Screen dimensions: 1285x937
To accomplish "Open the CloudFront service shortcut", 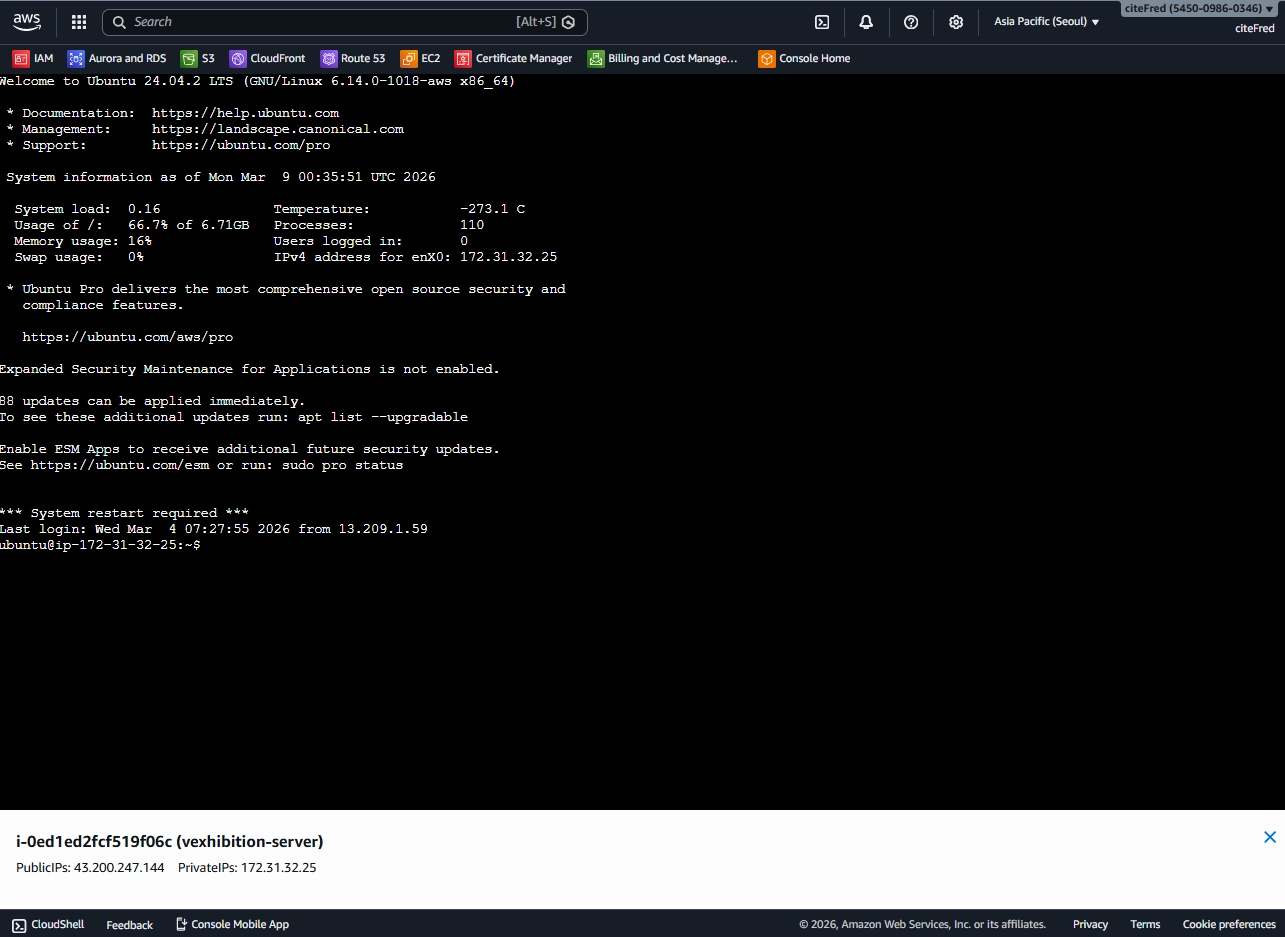I will (x=267, y=59).
